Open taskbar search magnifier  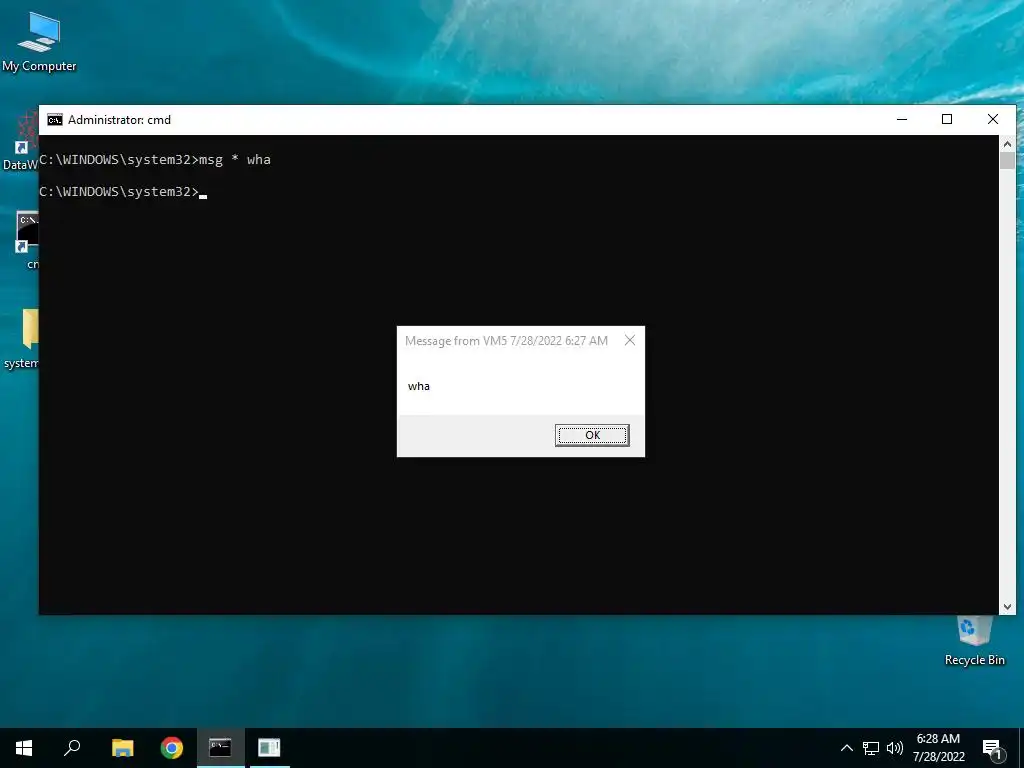72,748
